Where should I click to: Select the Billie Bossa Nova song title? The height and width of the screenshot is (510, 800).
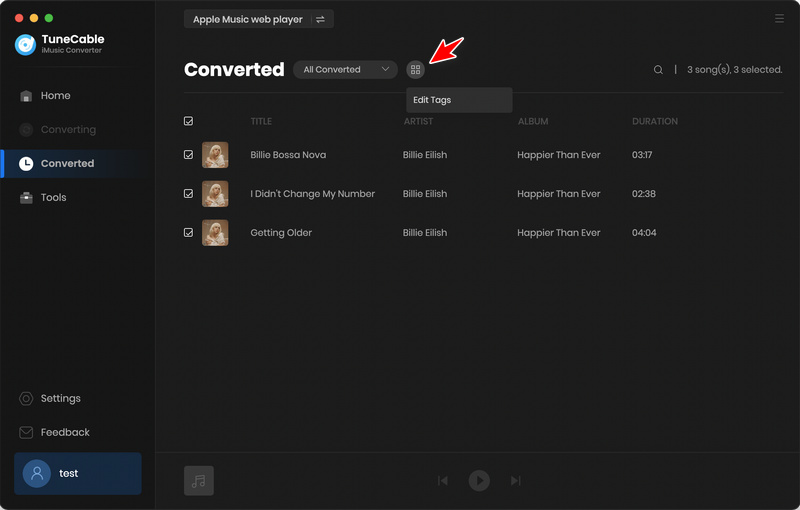click(288, 155)
